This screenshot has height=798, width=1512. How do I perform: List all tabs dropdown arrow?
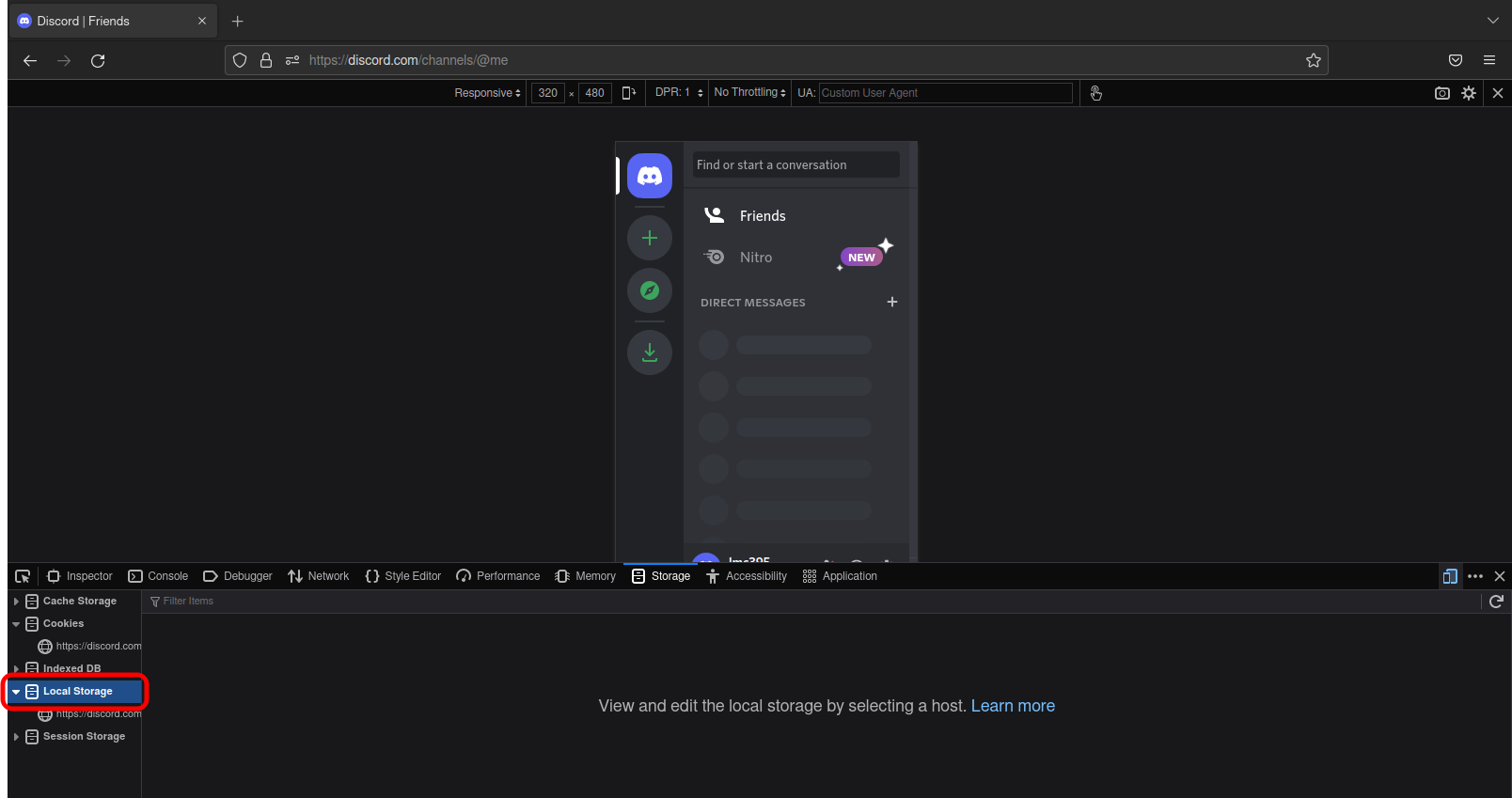(1493, 21)
